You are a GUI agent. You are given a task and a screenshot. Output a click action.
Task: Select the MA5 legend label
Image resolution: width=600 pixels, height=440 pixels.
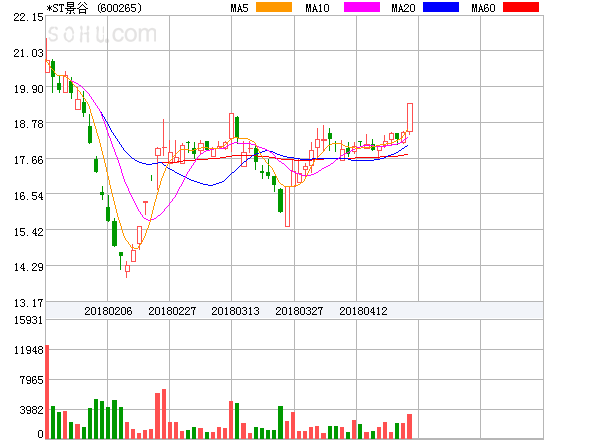[x=239, y=8]
